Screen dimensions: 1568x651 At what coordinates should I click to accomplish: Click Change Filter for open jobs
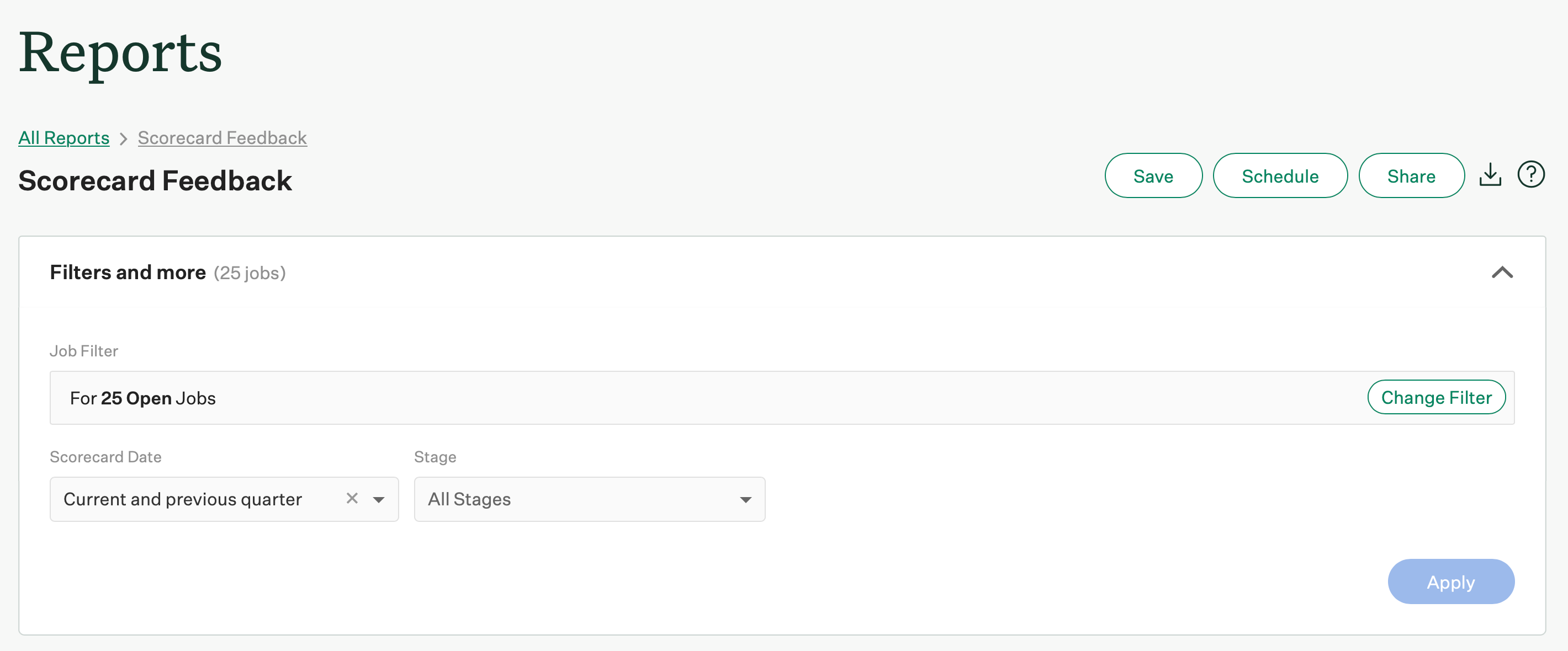tap(1437, 397)
